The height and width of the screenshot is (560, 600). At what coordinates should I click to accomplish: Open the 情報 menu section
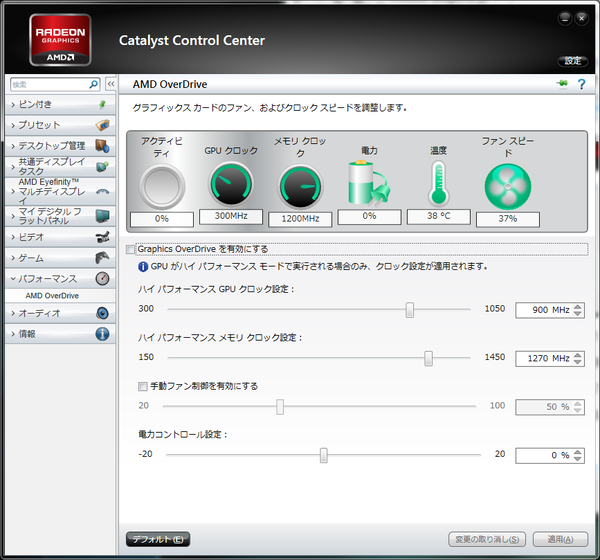60,334
